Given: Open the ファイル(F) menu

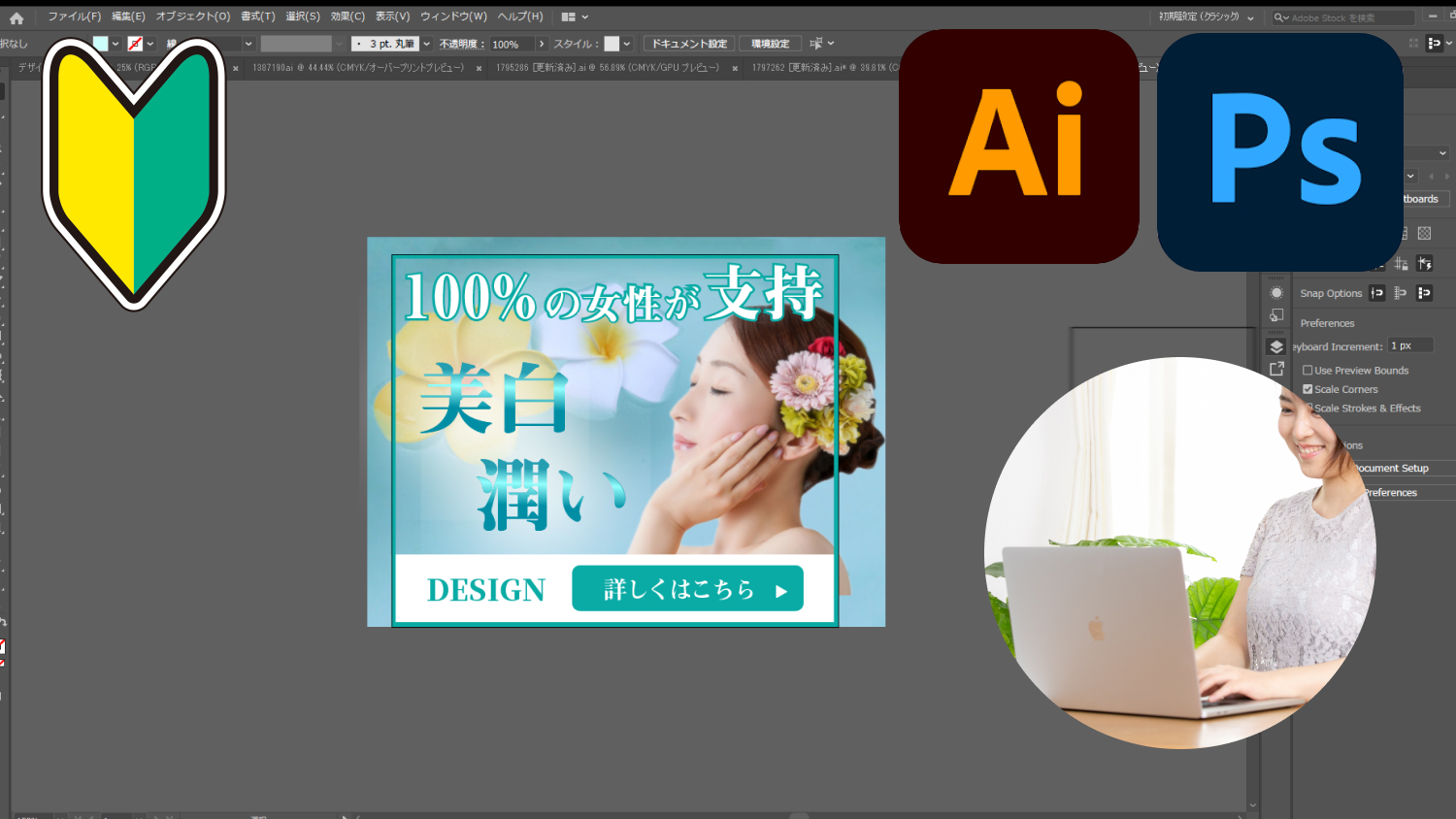Looking at the screenshot, I should [x=74, y=16].
